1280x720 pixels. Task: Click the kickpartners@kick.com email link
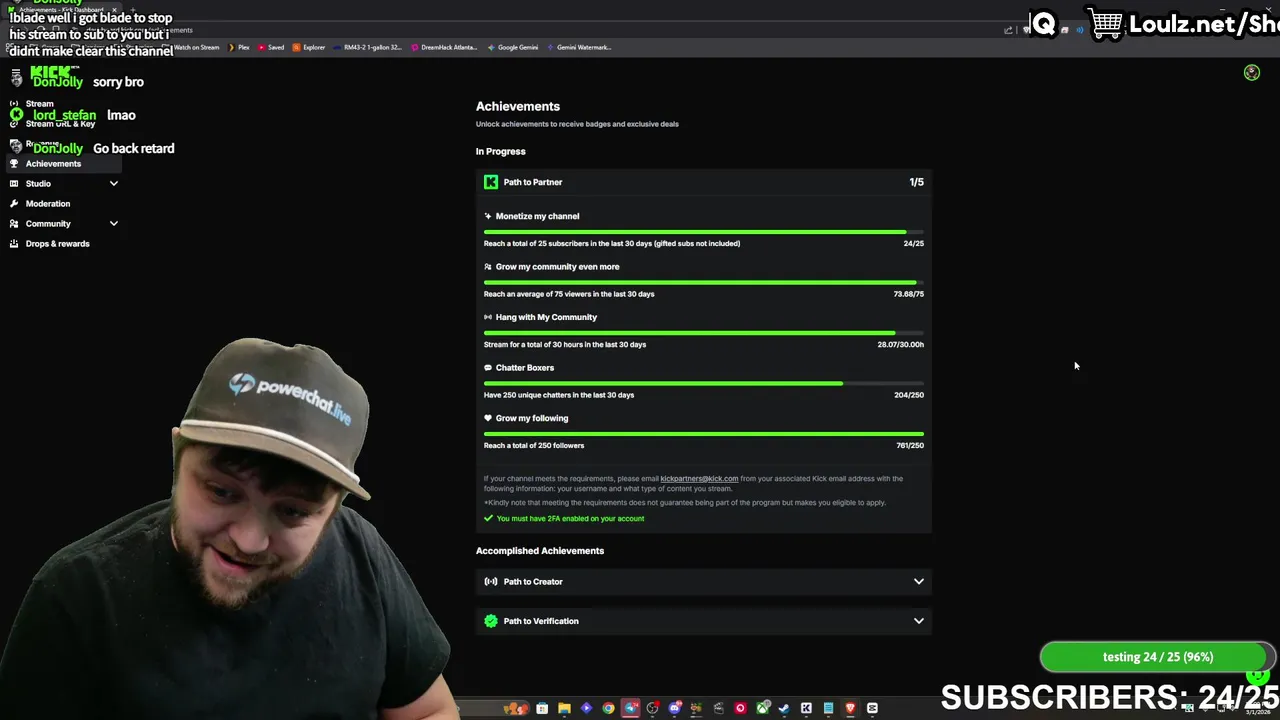tap(699, 478)
